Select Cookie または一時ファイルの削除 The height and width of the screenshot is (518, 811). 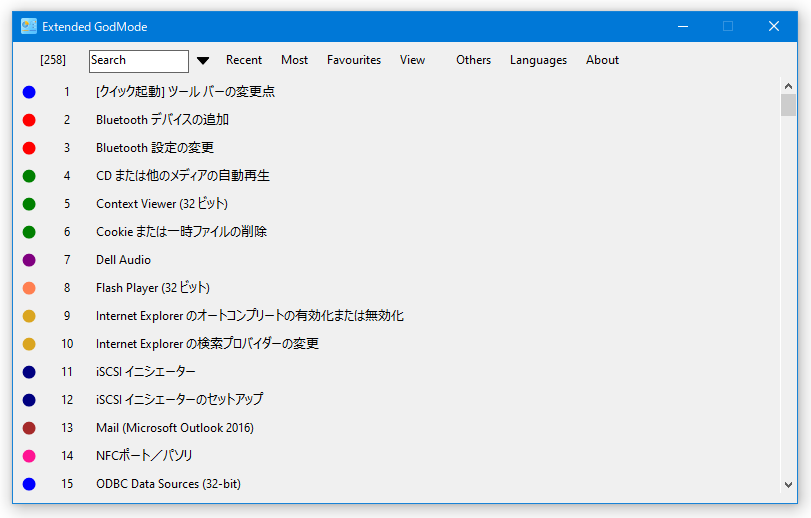[x=182, y=232]
